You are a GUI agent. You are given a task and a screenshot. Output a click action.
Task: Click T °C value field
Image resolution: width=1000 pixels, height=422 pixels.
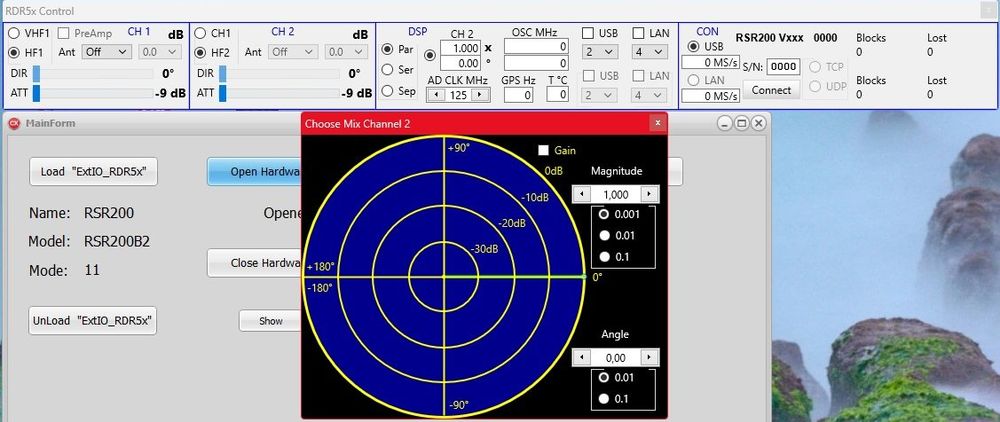point(557,95)
